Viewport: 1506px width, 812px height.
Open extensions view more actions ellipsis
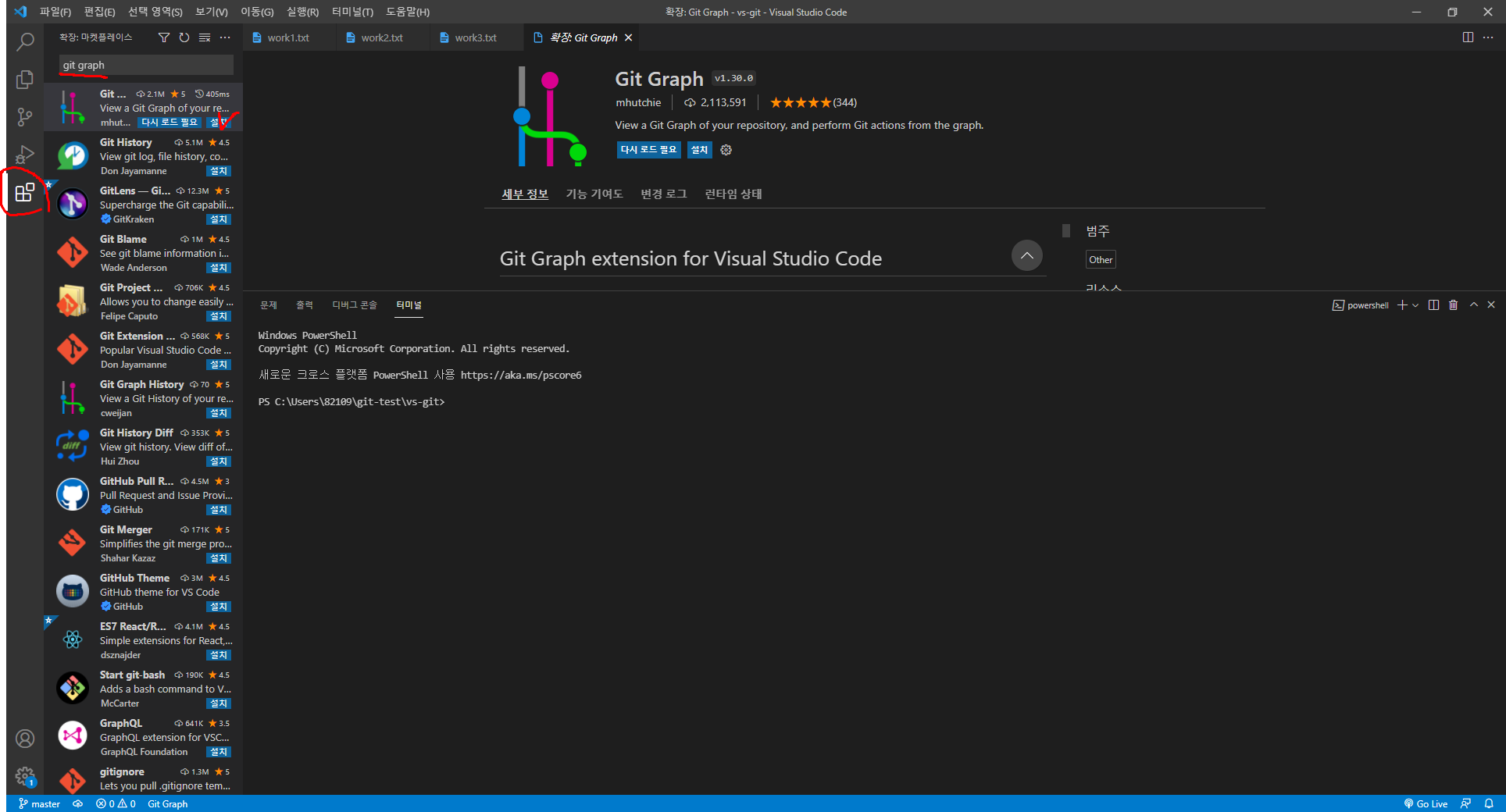225,37
